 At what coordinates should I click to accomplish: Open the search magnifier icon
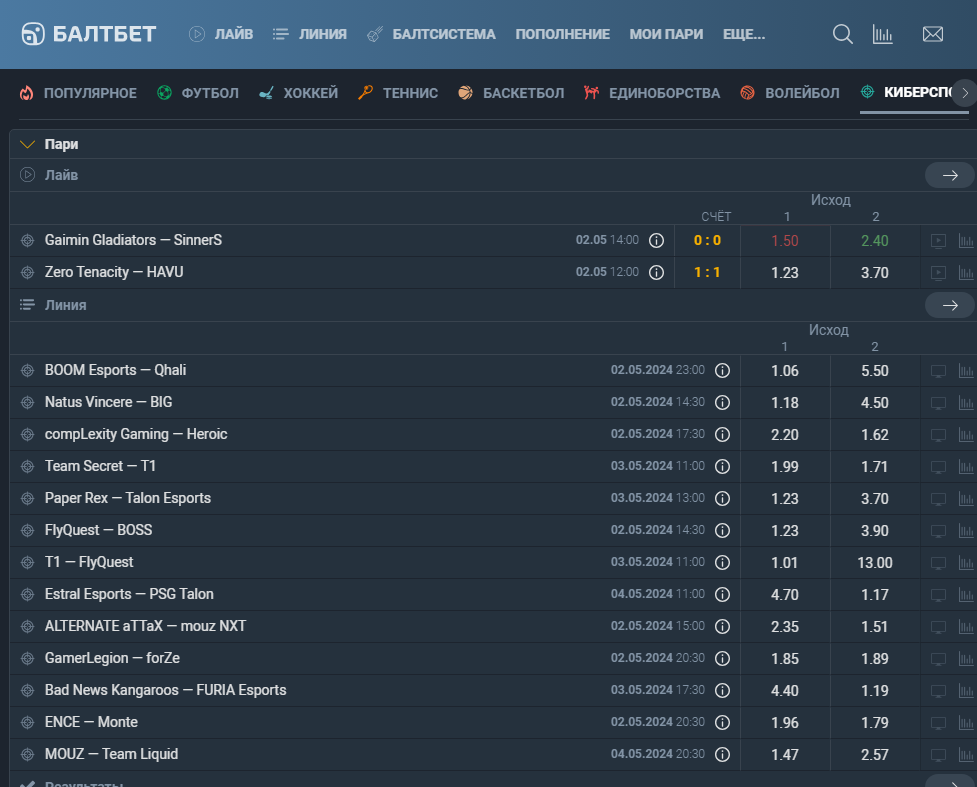[x=842, y=34]
